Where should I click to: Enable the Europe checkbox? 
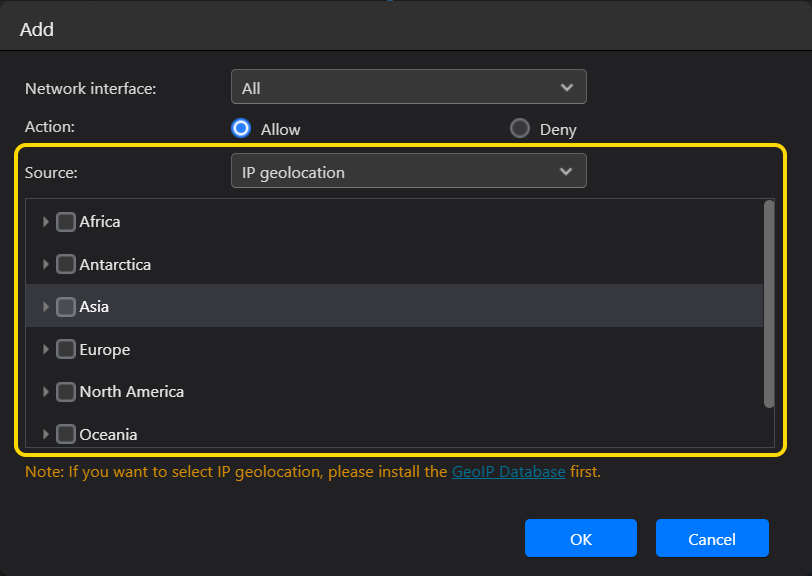(66, 349)
